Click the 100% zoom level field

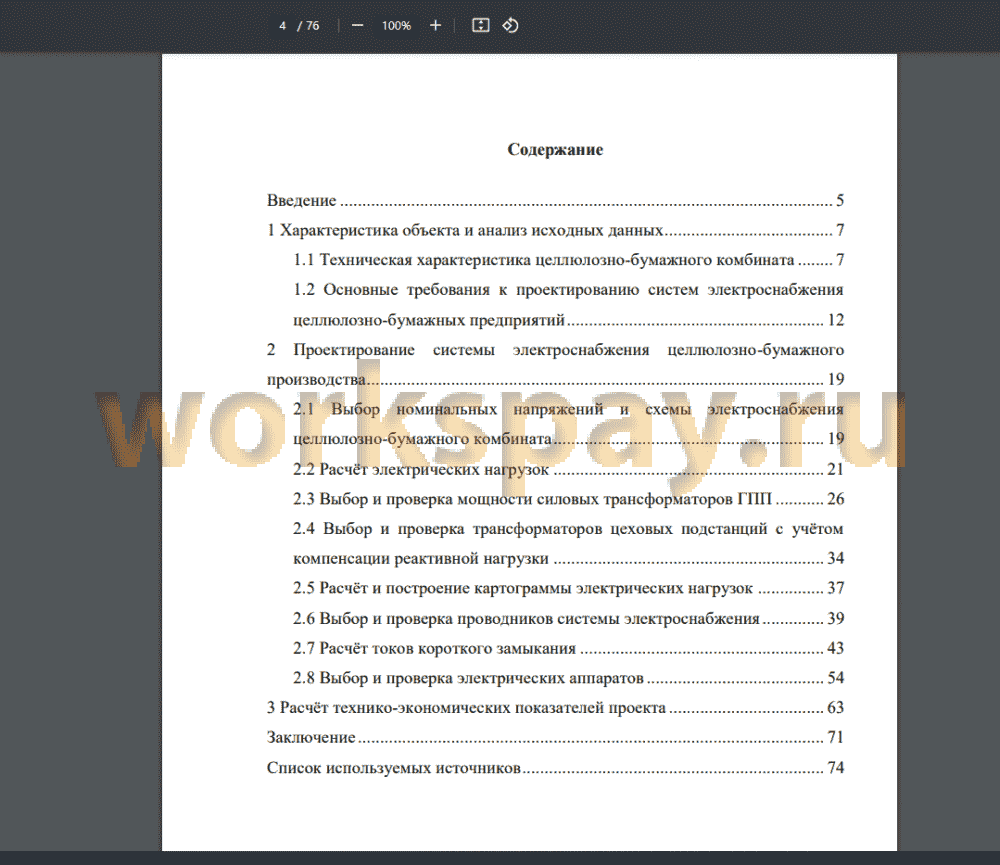[396, 26]
